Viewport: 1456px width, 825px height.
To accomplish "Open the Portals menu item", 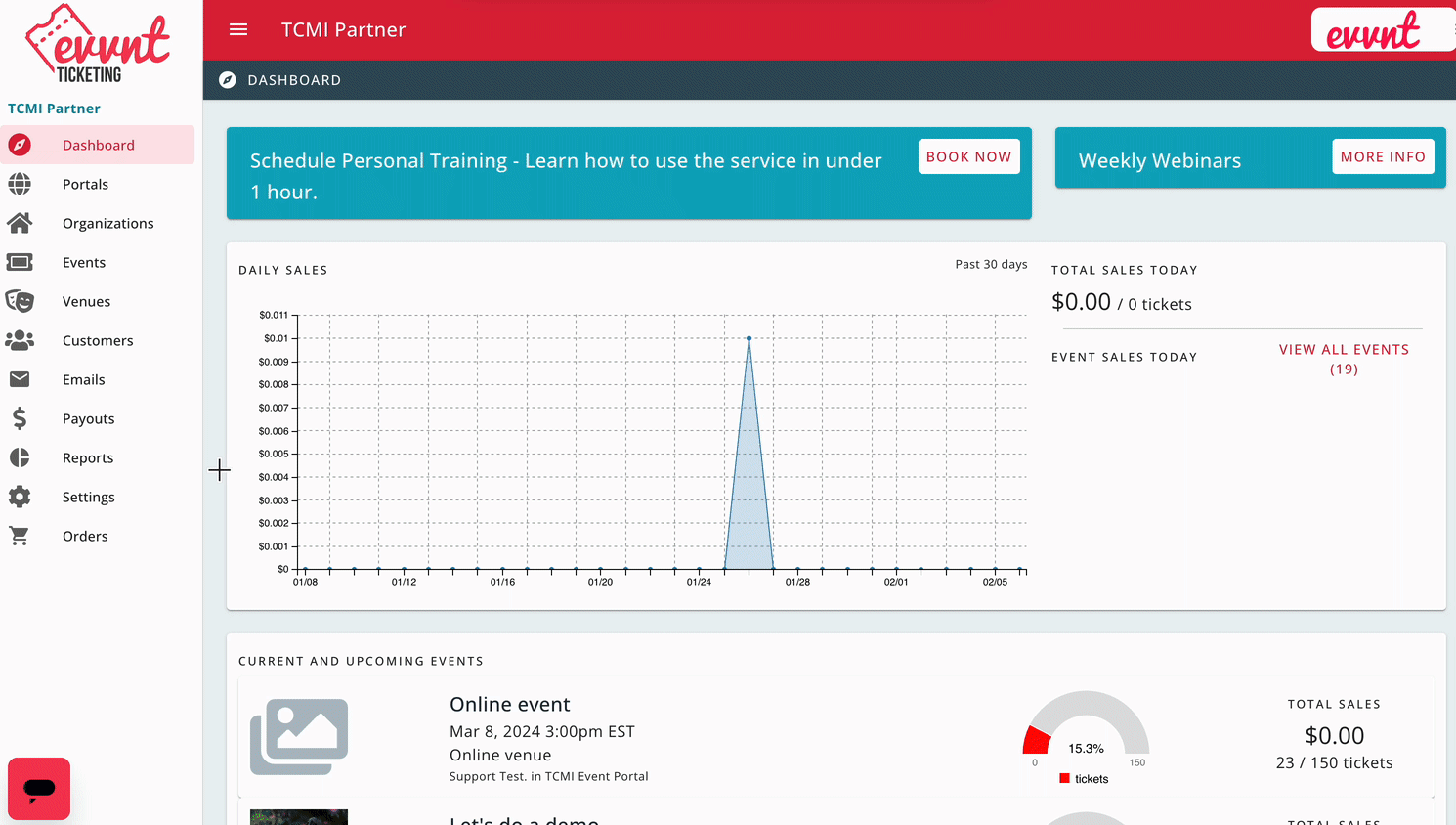I will 98,184.
